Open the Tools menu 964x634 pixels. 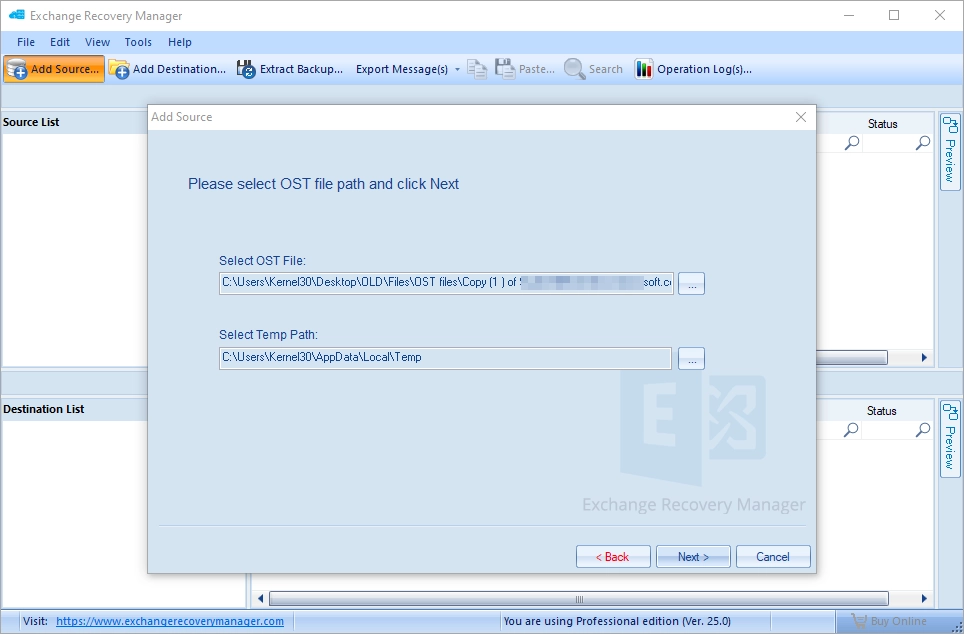click(138, 42)
